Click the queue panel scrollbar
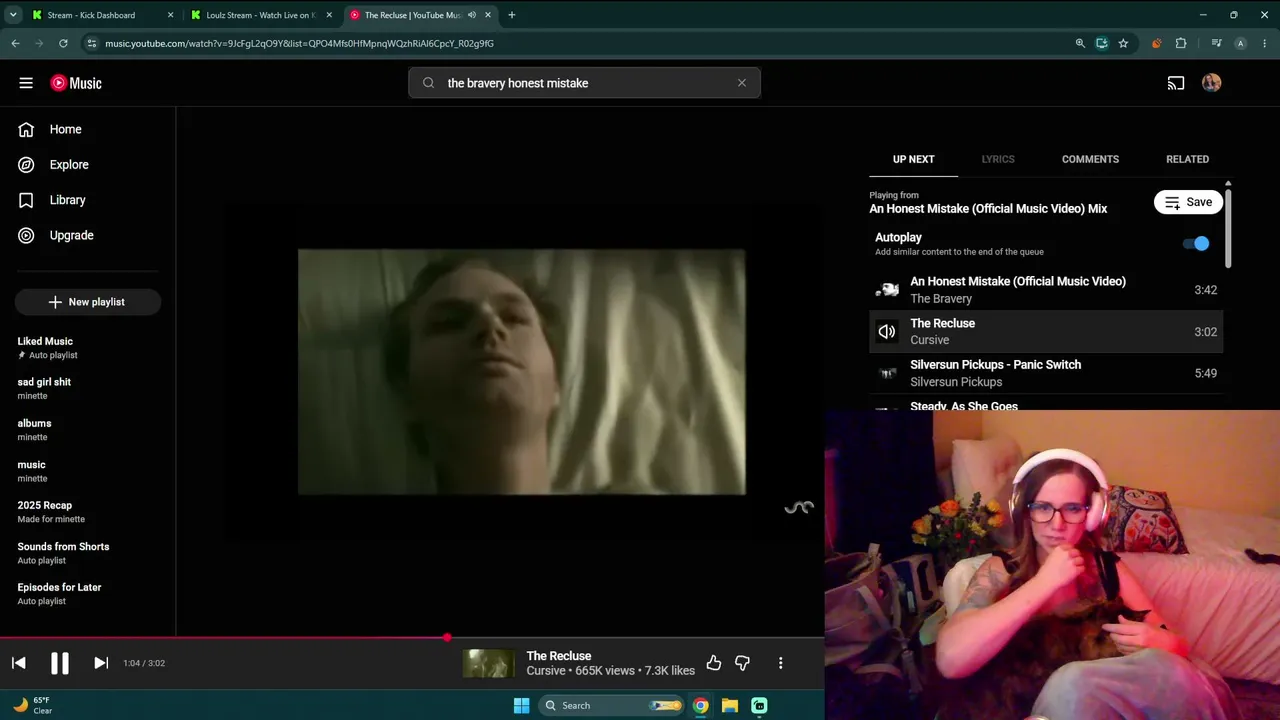 point(1228,227)
